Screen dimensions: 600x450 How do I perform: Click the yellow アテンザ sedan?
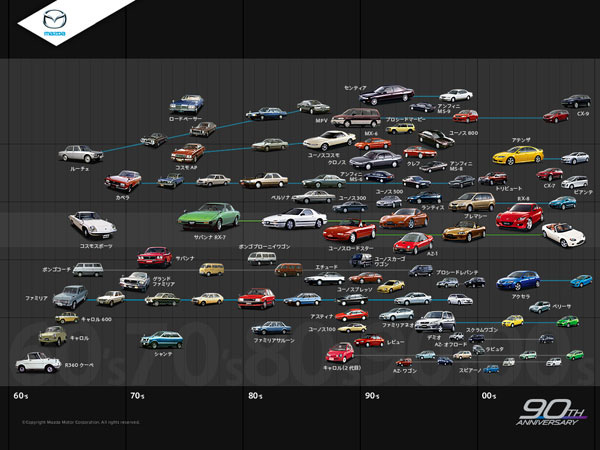(518, 155)
